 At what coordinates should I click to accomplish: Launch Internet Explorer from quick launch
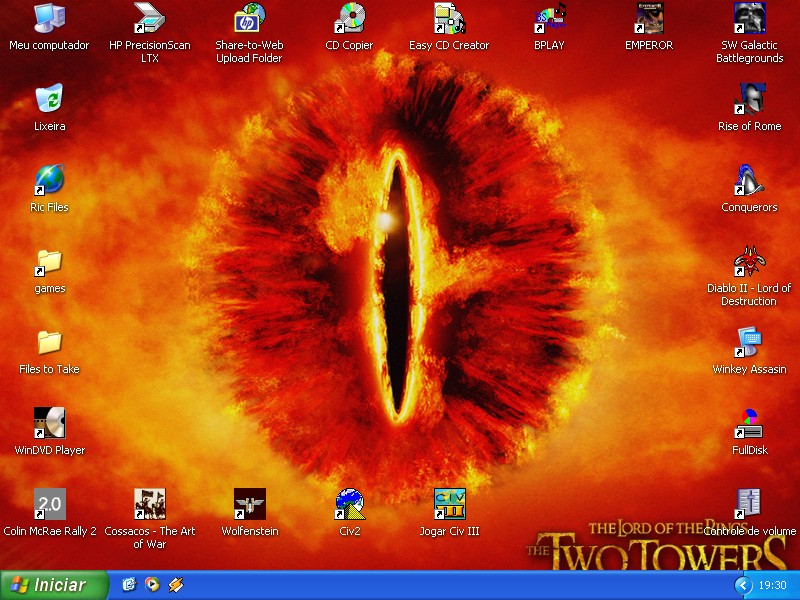(x=129, y=585)
